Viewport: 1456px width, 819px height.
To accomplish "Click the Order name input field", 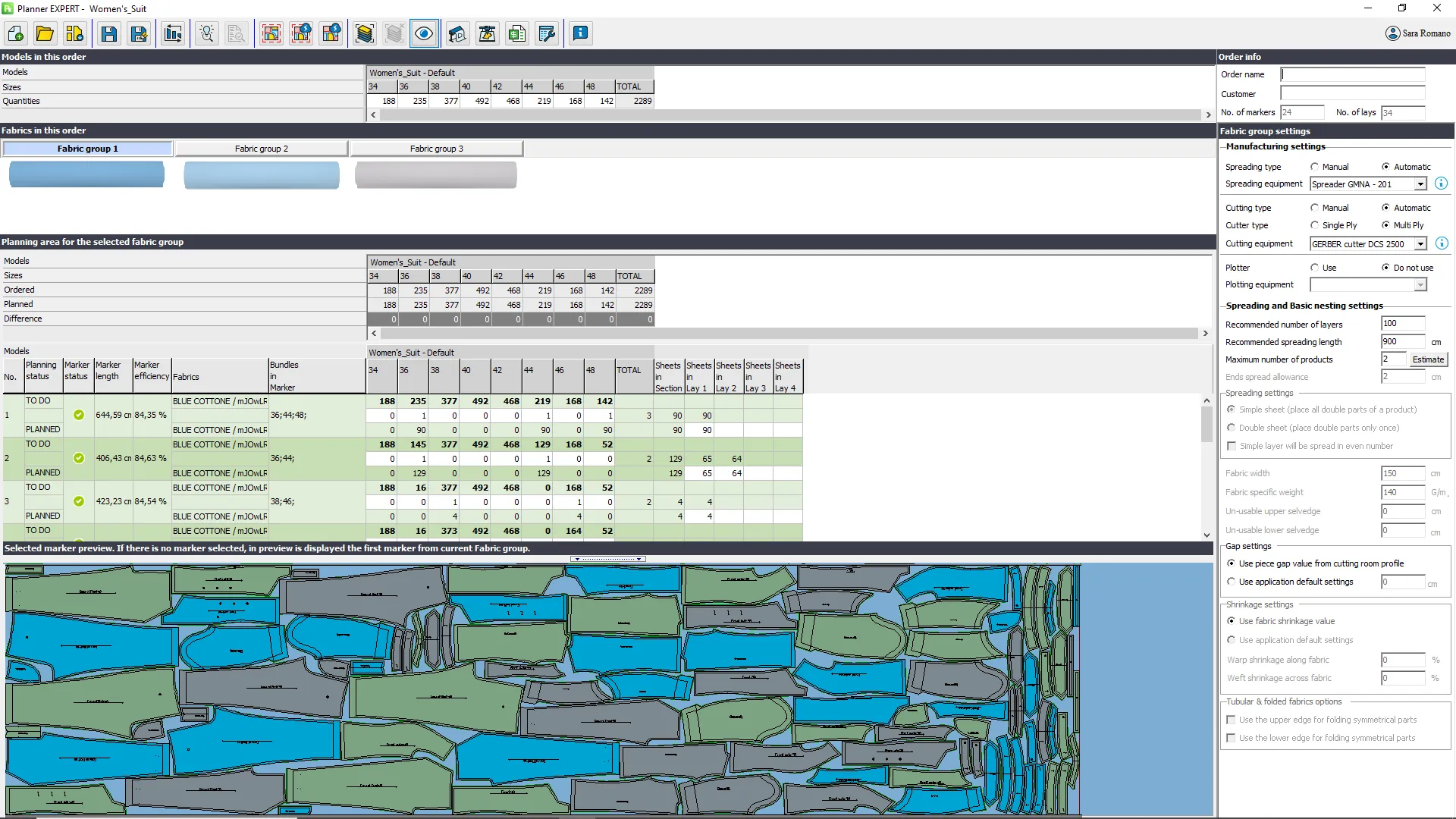I will pos(1352,74).
